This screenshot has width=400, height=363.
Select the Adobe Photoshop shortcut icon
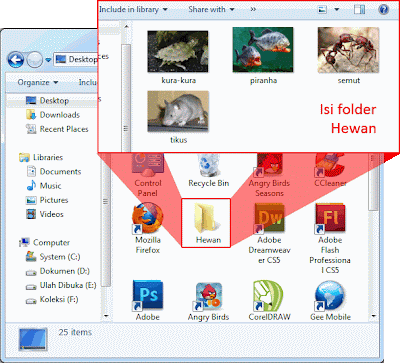(148, 295)
